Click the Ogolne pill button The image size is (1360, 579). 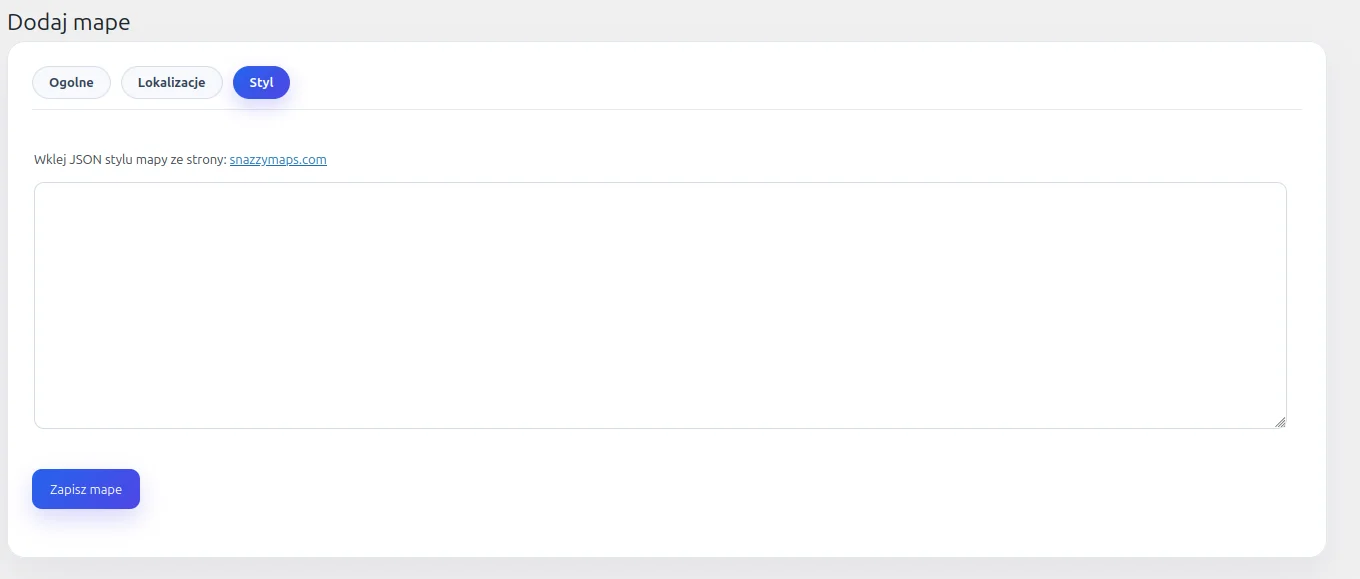click(71, 83)
